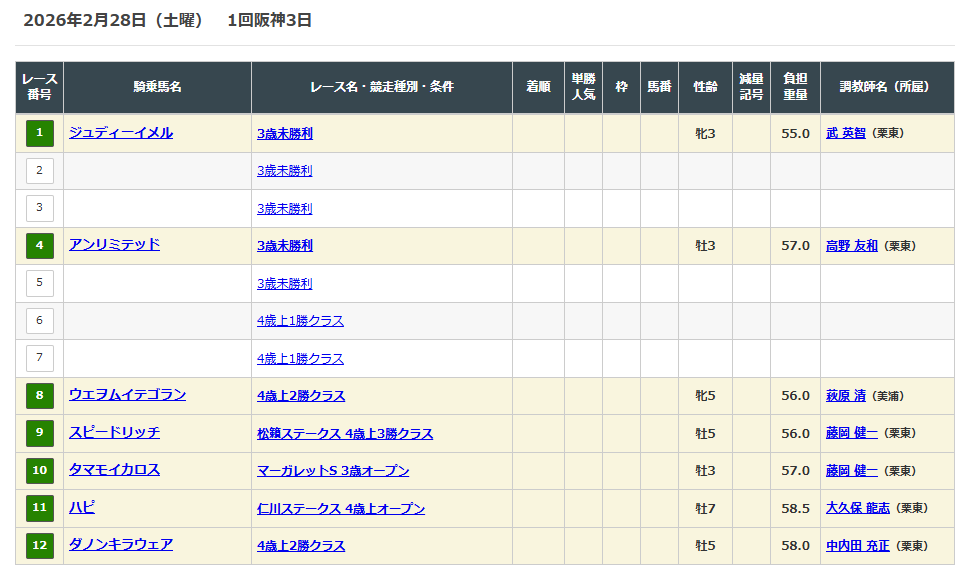Viewport: 968px width, 571px height.
Task: Click the 調教師名（所属） column header
Action: [887, 87]
